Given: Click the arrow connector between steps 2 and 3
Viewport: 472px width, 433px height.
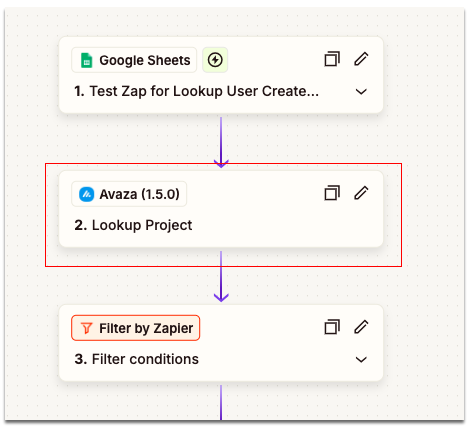Looking at the screenshot, I should point(221,277).
